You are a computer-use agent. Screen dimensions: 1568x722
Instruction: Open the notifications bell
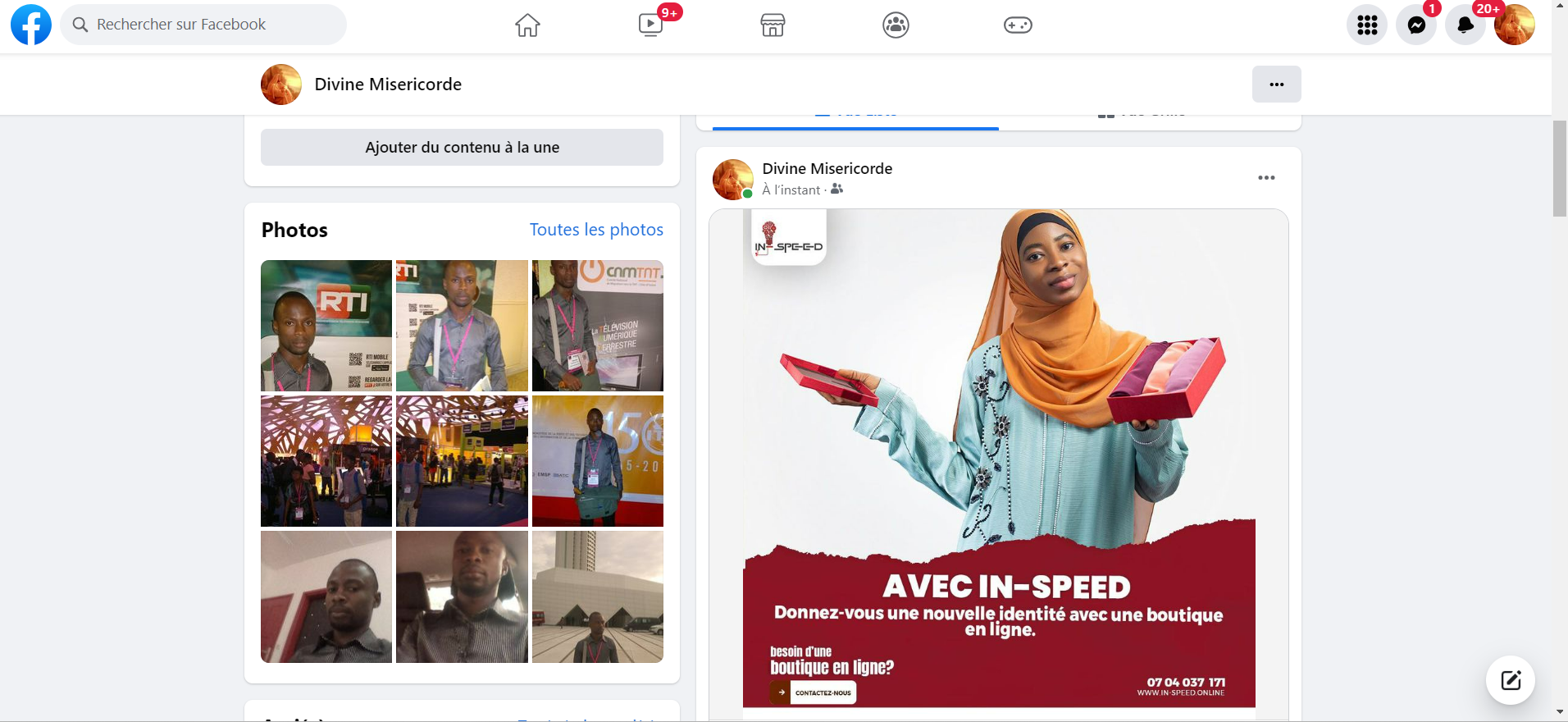[x=1465, y=25]
